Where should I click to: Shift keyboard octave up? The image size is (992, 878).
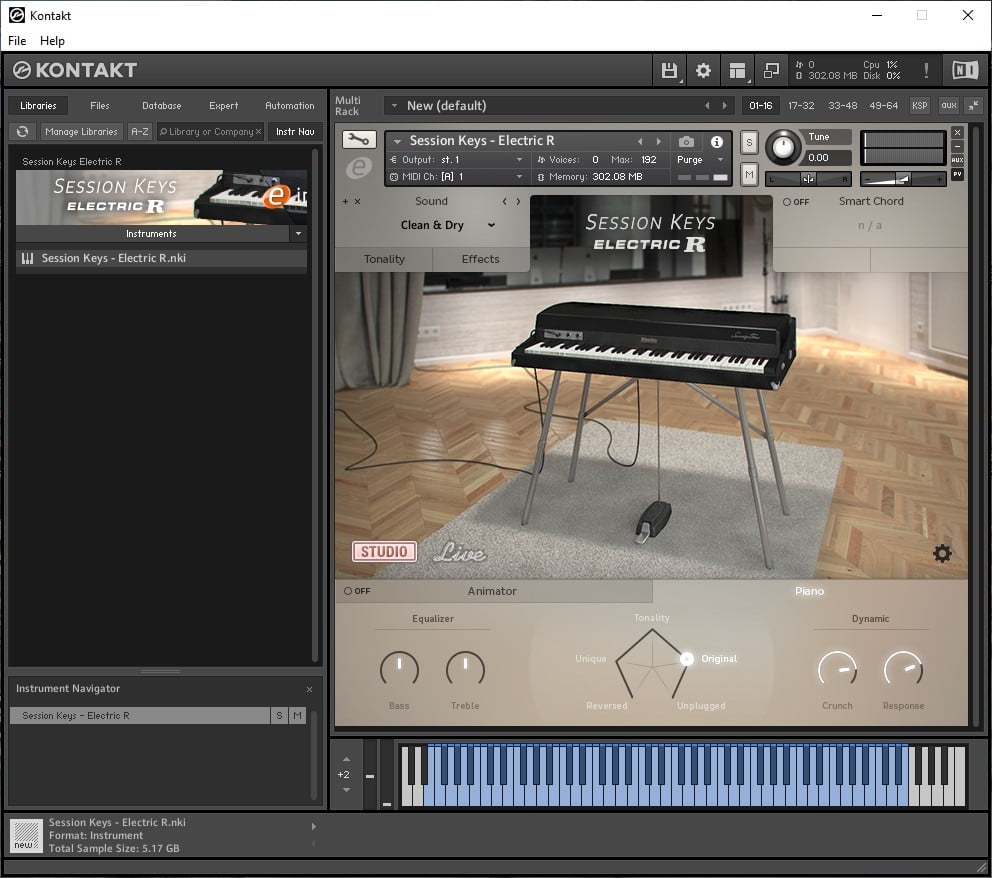(x=346, y=759)
